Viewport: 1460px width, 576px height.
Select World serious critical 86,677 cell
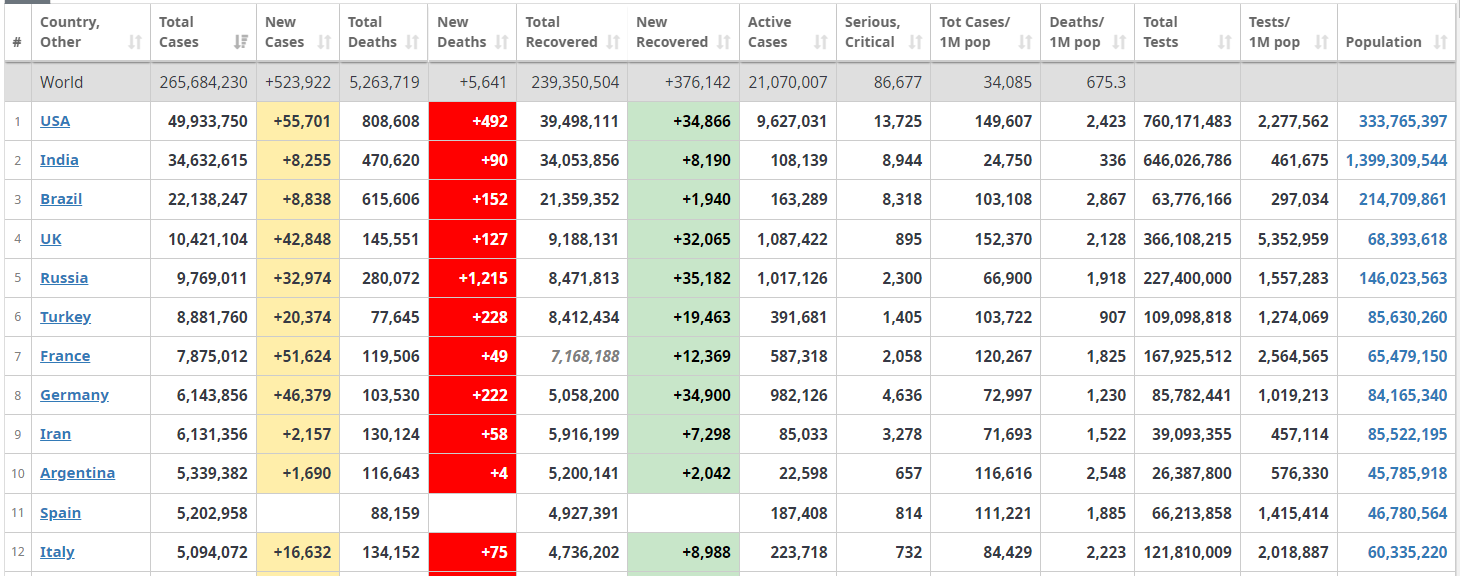point(884,82)
